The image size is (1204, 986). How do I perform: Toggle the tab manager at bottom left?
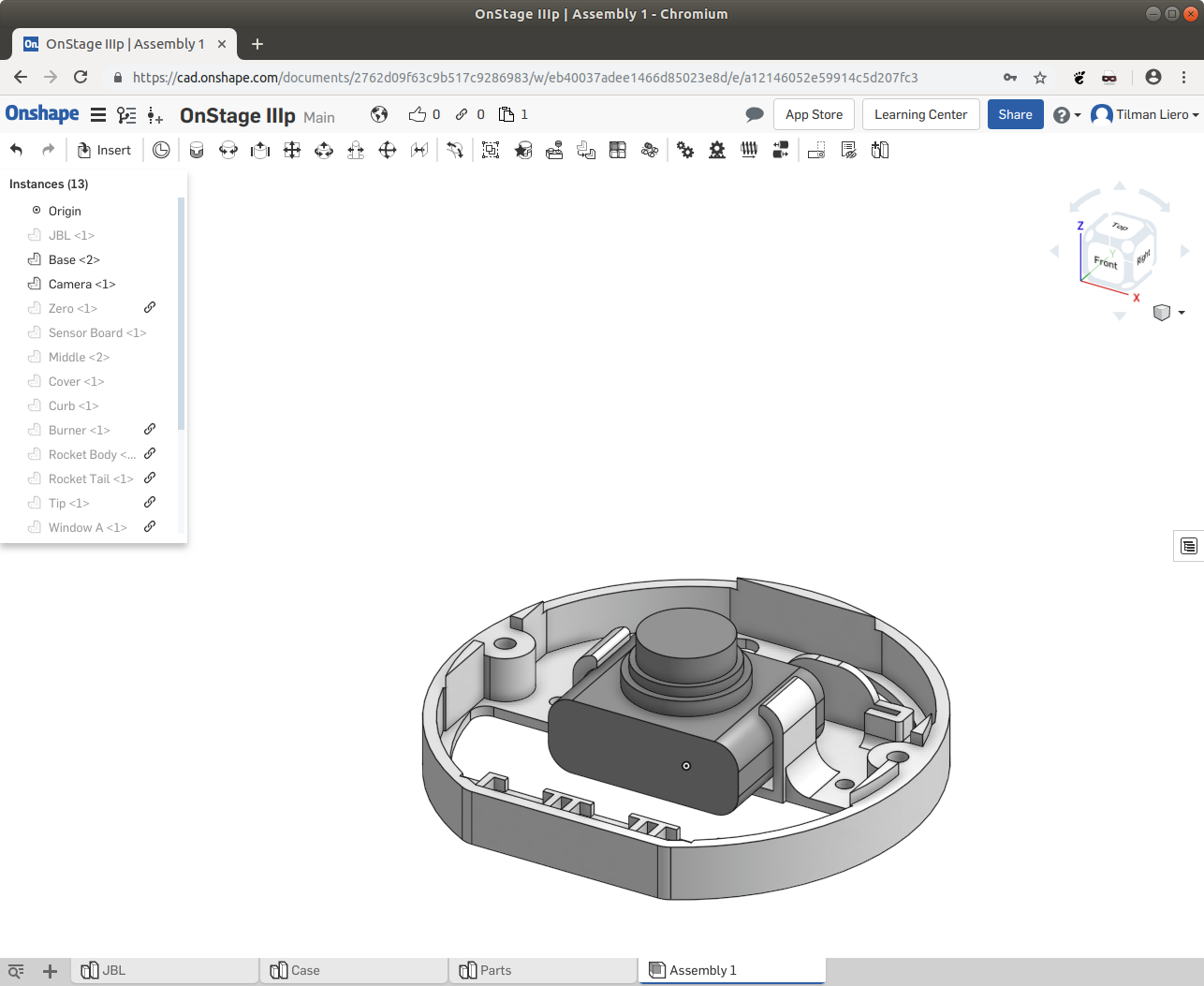pos(16,971)
